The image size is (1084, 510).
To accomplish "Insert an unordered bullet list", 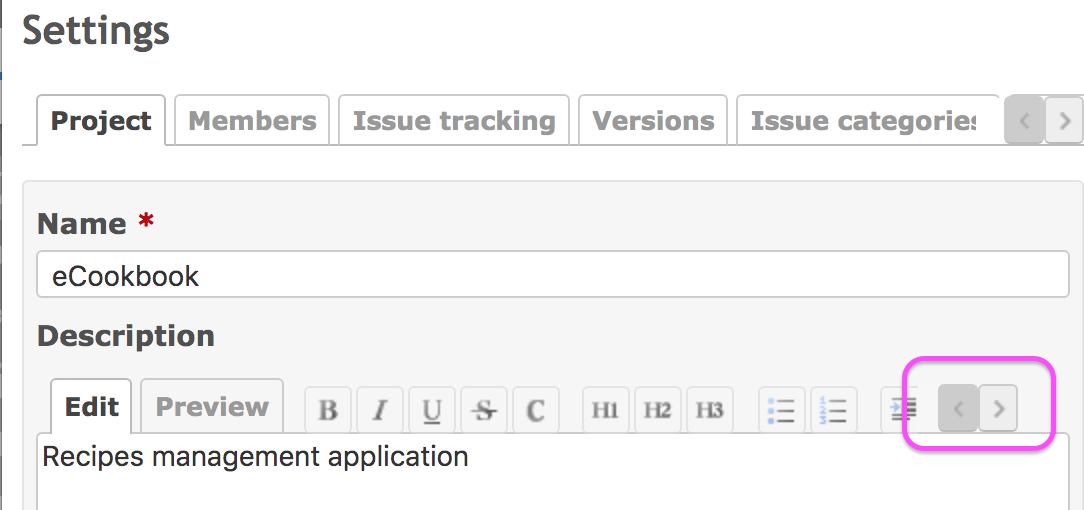I will pyautogui.click(x=781, y=410).
